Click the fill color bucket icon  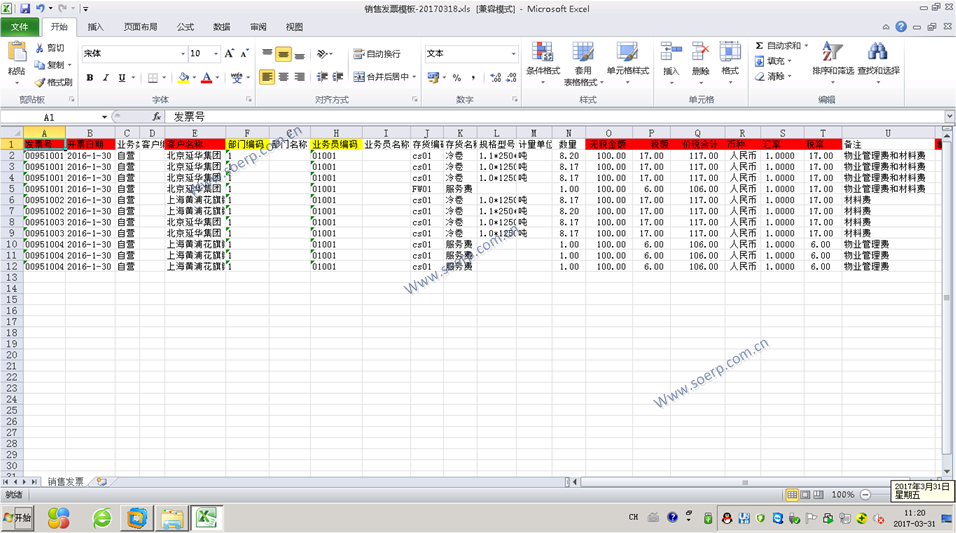[183, 77]
